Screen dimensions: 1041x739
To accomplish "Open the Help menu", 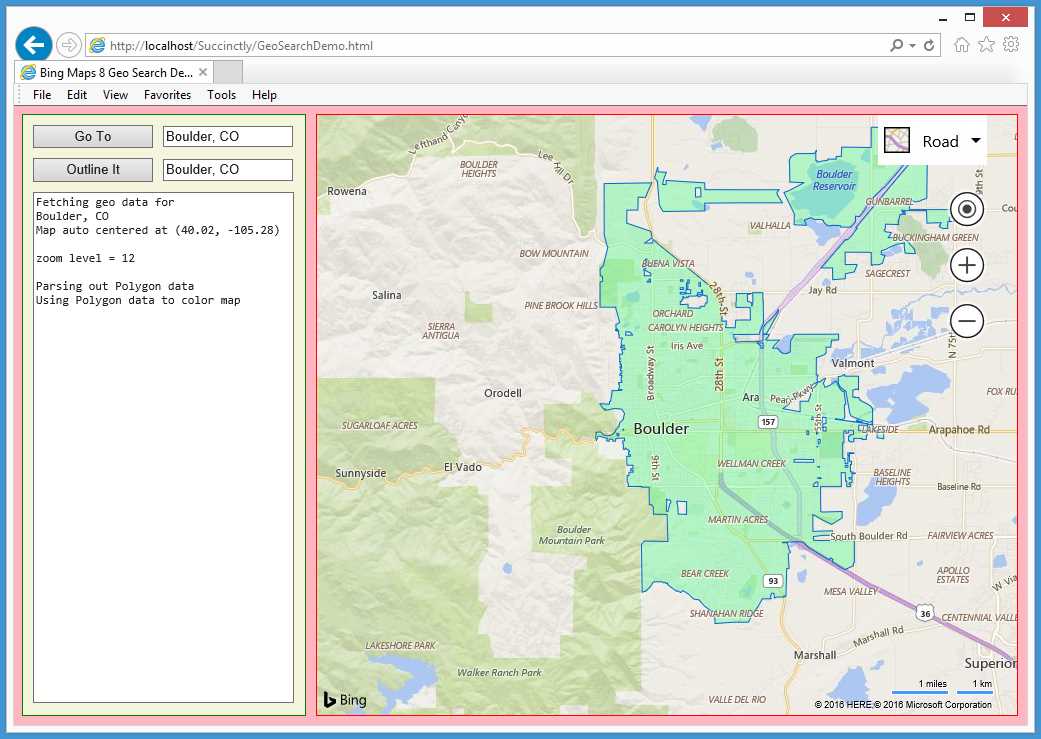I will tap(264, 95).
